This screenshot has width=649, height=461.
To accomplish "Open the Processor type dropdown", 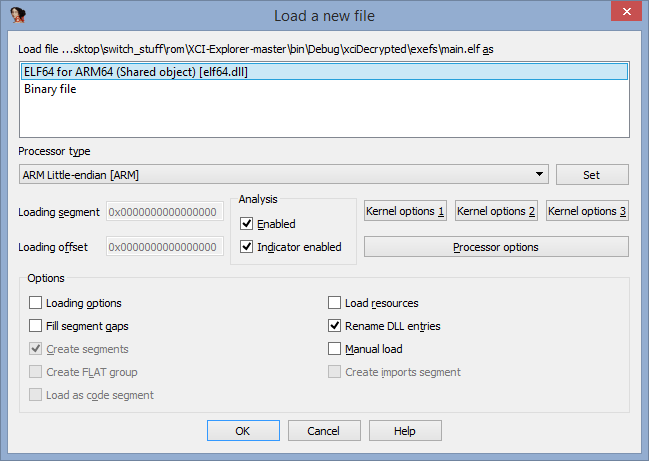I will pos(284,175).
